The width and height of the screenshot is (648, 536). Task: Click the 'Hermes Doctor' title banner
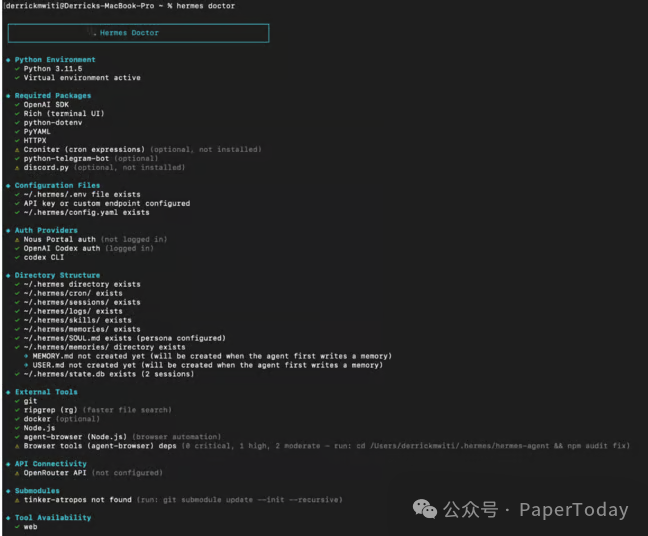pos(138,33)
